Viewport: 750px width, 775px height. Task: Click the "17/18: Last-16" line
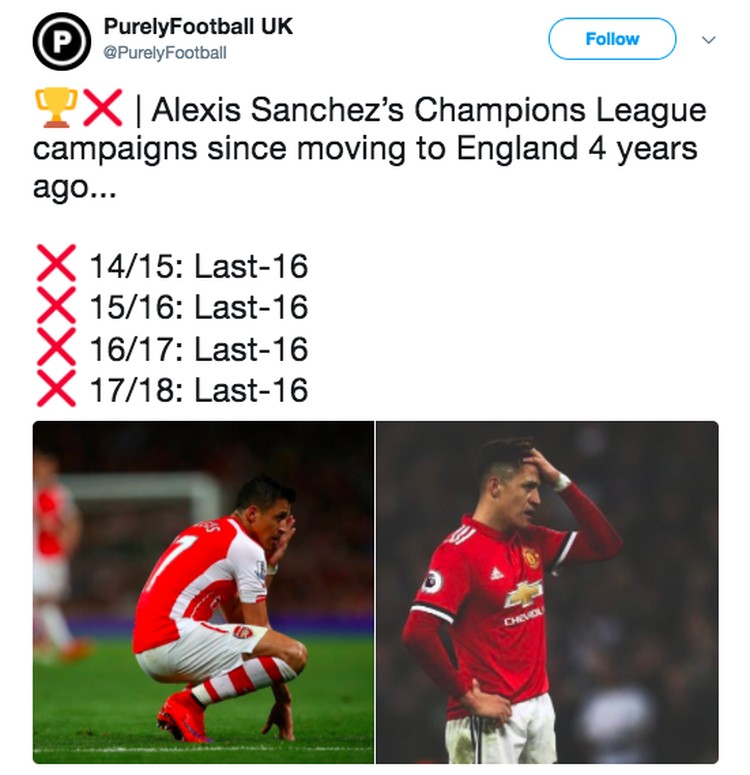[x=198, y=390]
